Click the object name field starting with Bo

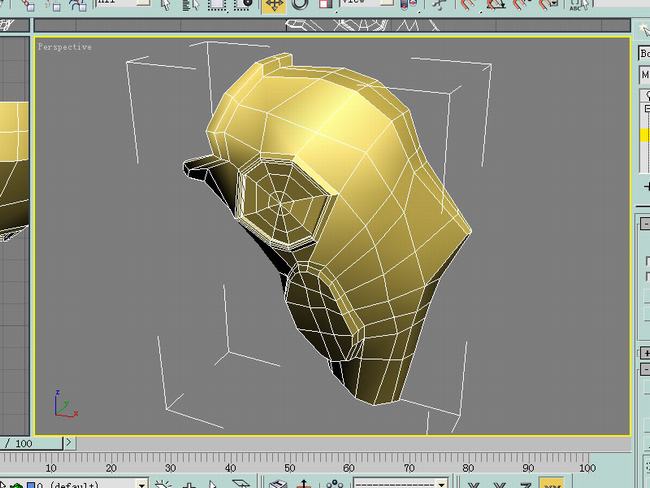click(644, 53)
